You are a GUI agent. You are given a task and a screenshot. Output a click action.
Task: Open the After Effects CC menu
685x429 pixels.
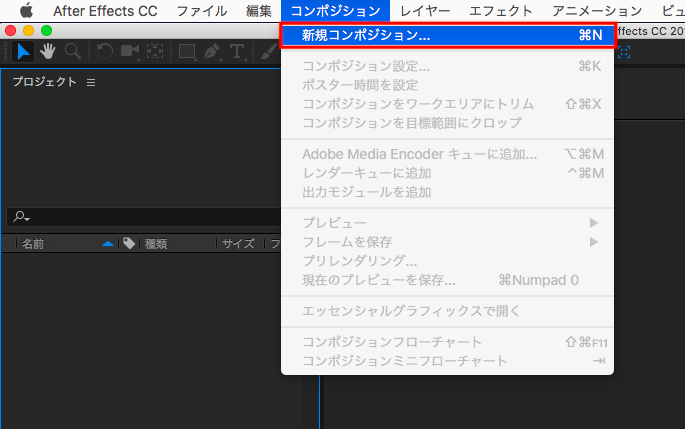click(105, 10)
